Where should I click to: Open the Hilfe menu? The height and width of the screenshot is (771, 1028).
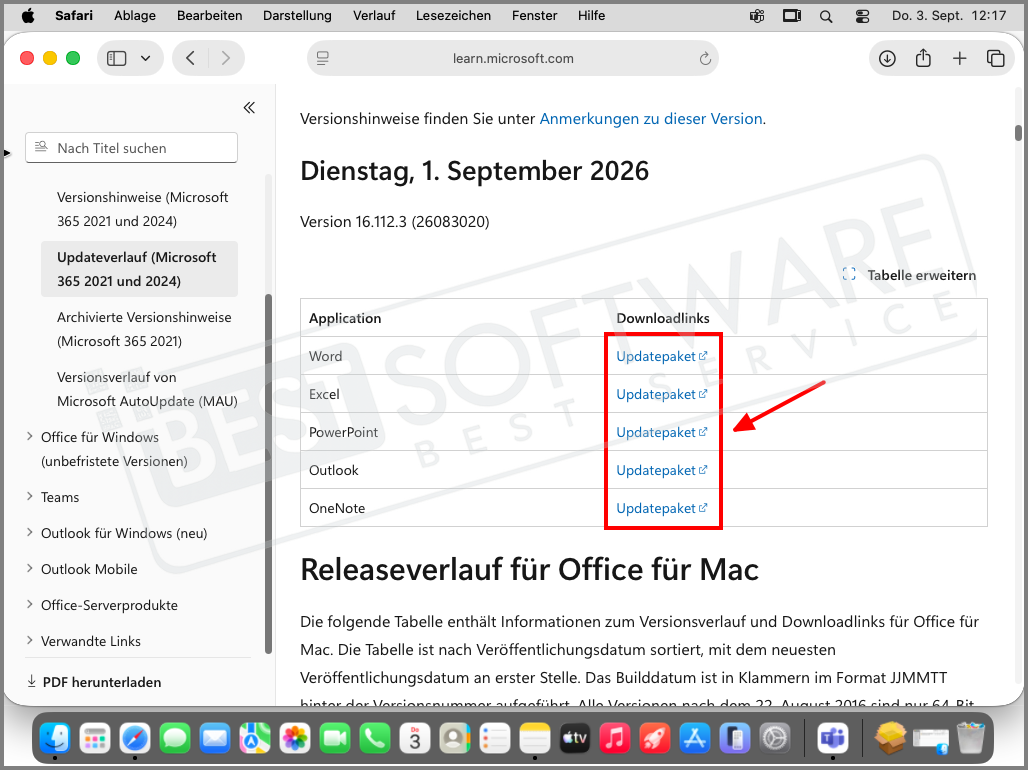click(x=591, y=16)
